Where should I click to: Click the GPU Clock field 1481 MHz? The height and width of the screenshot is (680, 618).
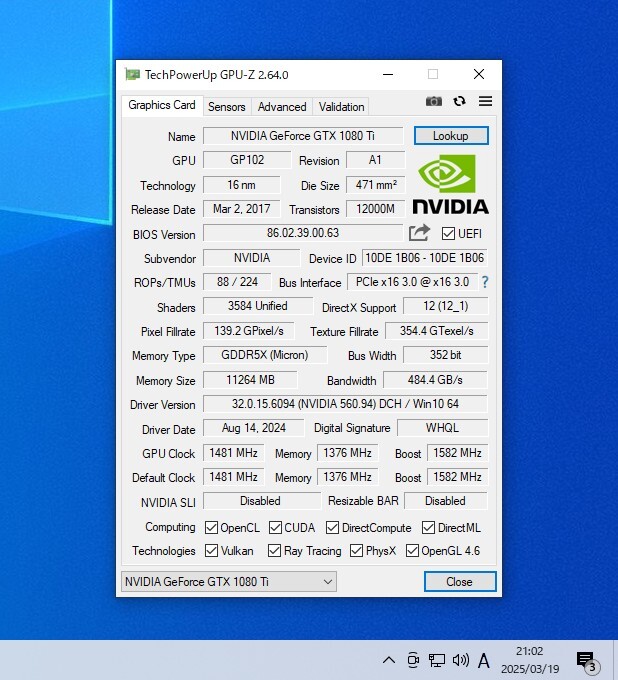234,453
